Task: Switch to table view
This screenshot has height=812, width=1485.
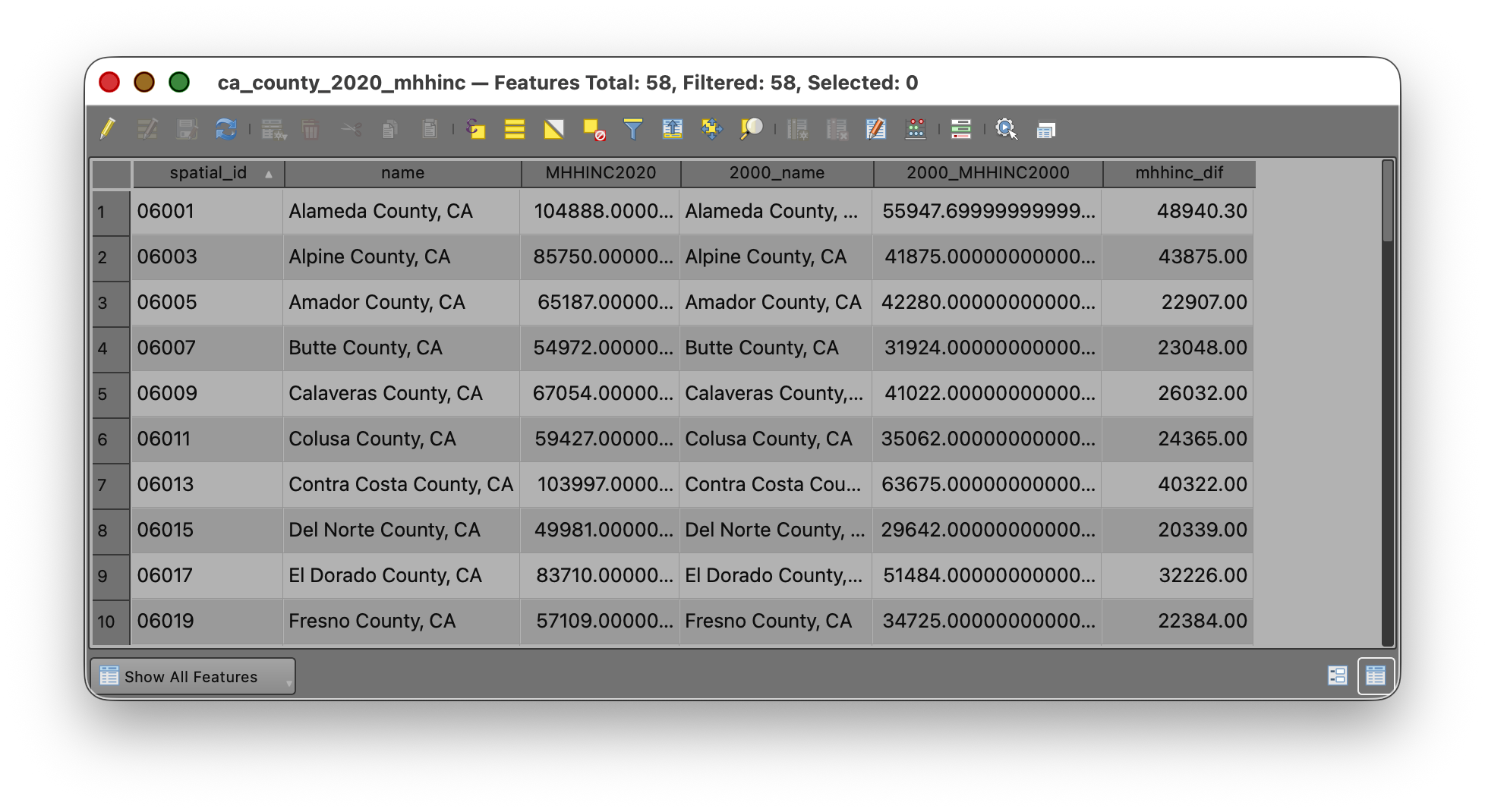Action: point(1375,675)
